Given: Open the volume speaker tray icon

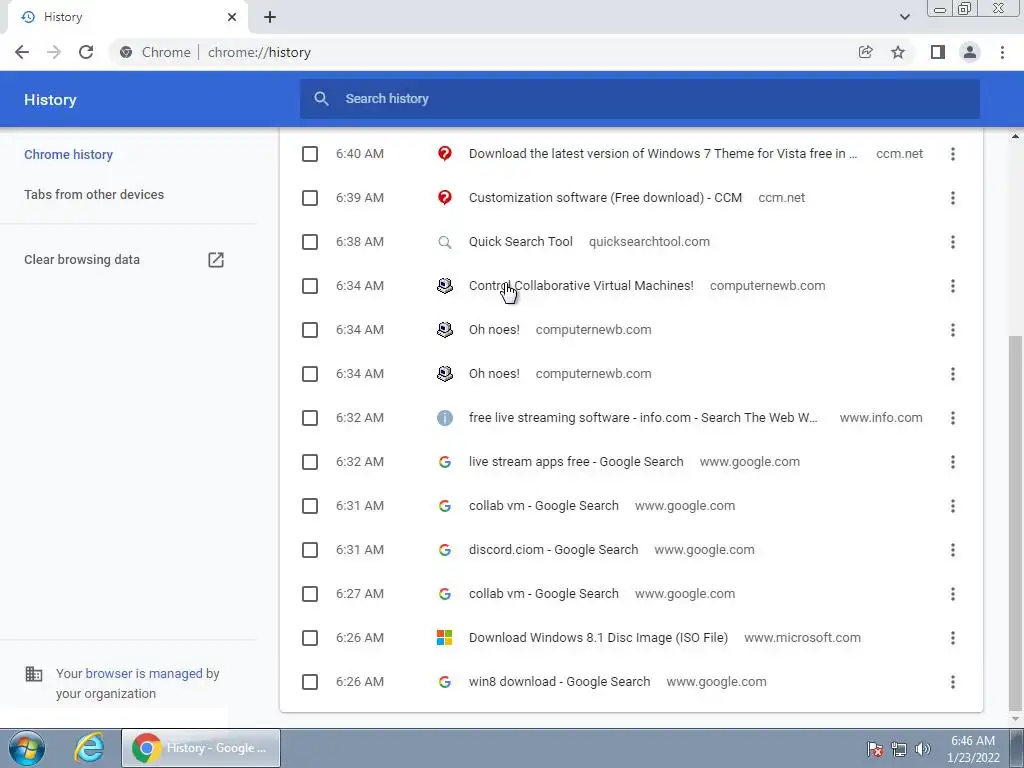Looking at the screenshot, I should pos(922,749).
